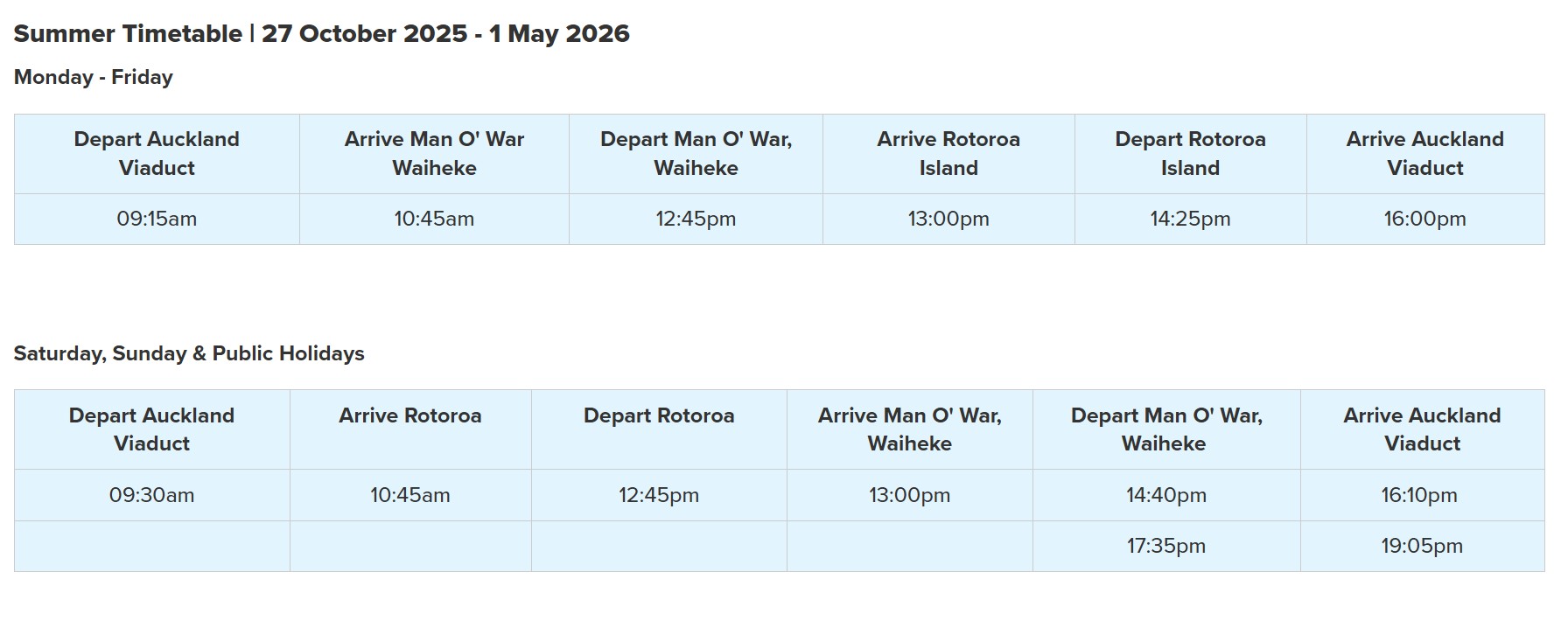Select the 16:00pm Auckland Viaduct arrival time

1424,219
